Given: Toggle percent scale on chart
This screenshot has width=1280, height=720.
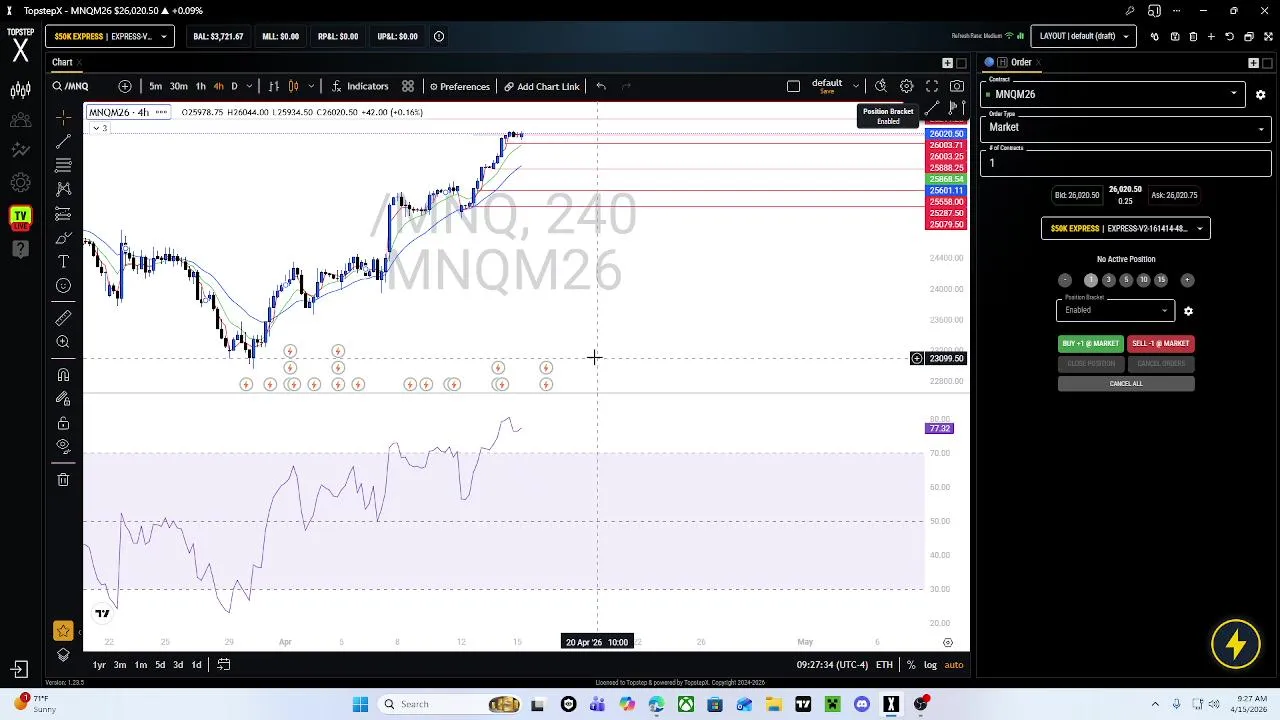Looking at the screenshot, I should point(910,665).
